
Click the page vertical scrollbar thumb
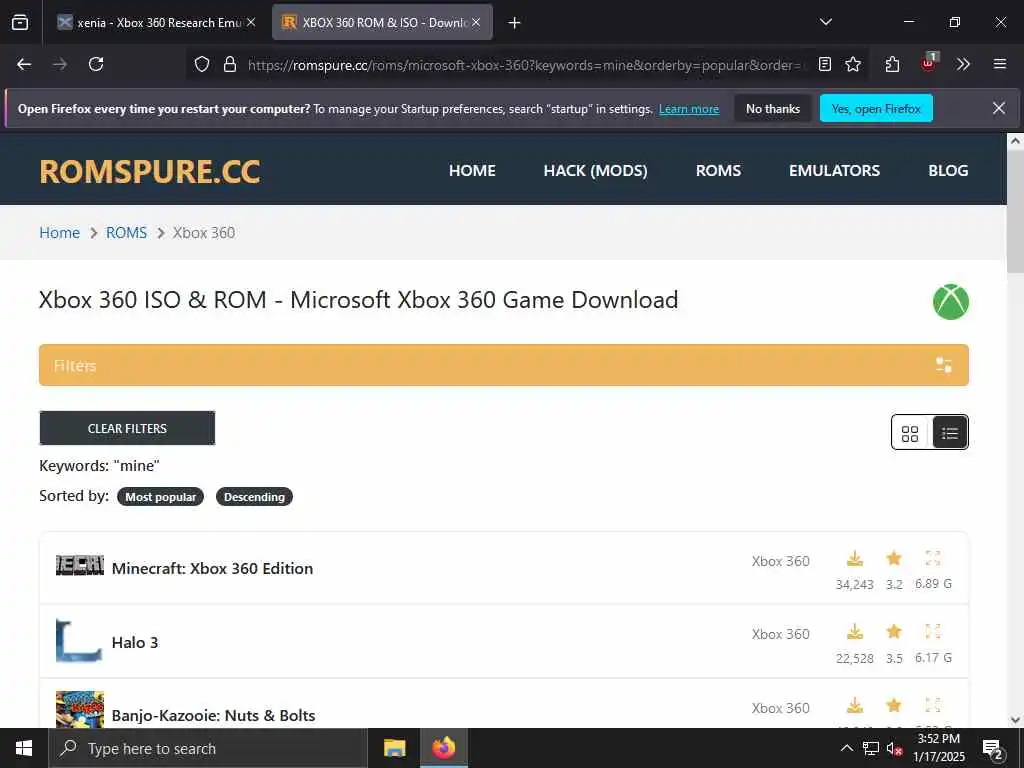pyautogui.click(x=1015, y=213)
